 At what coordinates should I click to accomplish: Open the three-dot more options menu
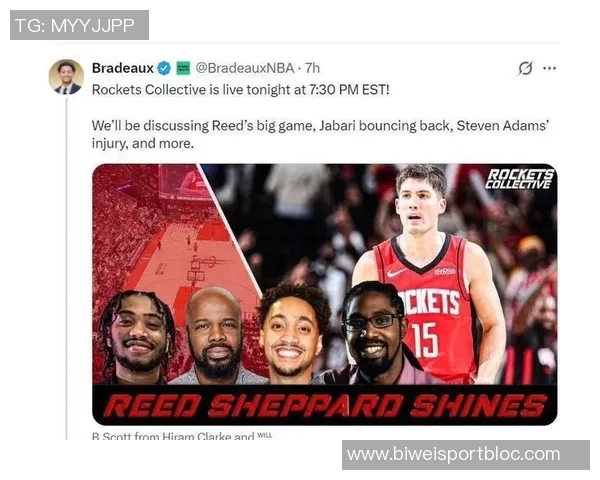pos(549,69)
